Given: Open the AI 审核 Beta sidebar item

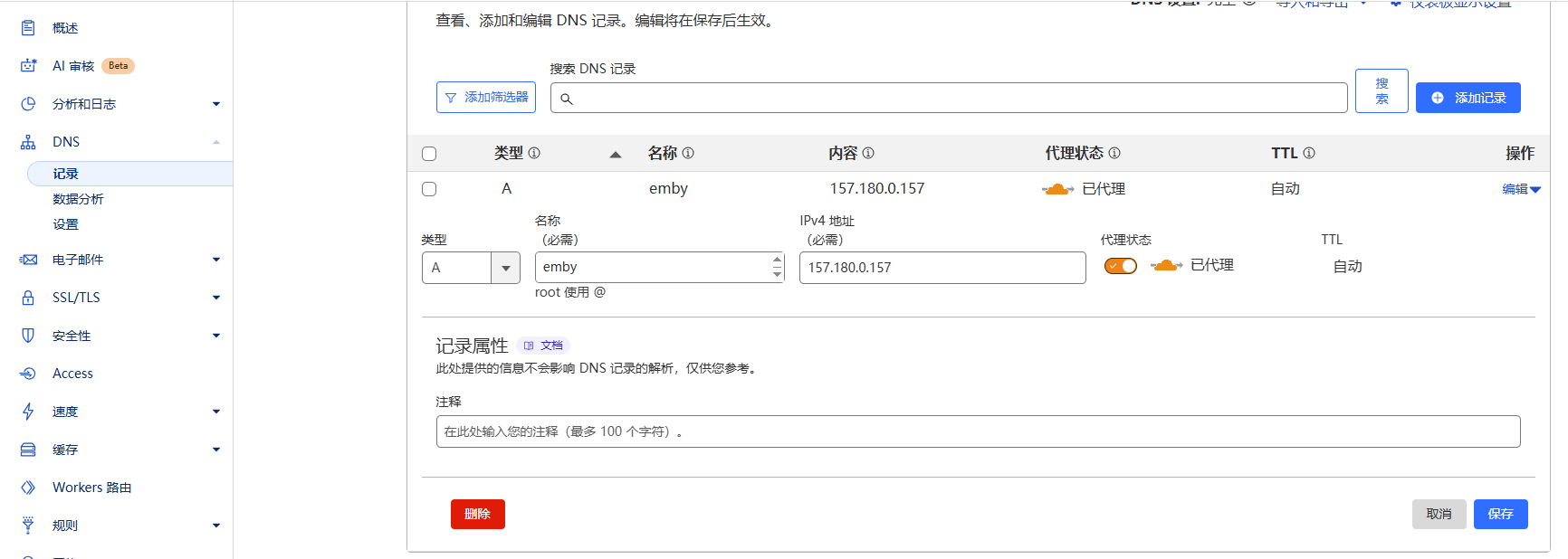Looking at the screenshot, I should pos(73,66).
